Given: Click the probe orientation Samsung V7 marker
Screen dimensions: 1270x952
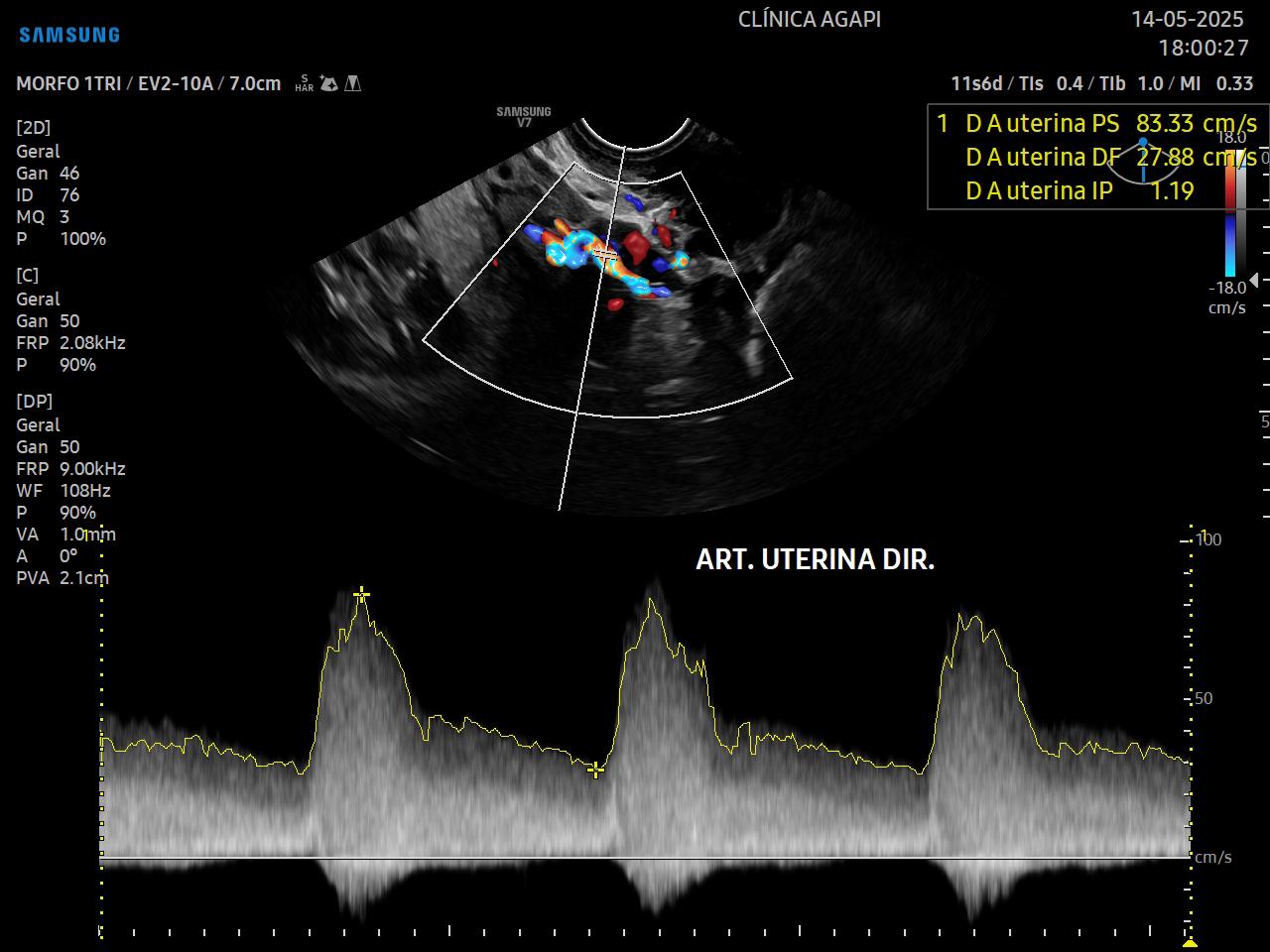Looking at the screenshot, I should (524, 117).
